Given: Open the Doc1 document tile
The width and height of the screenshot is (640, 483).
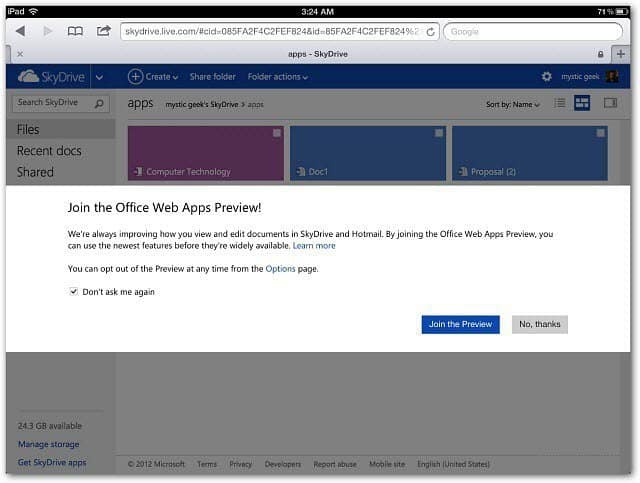Looking at the screenshot, I should 368,154.
